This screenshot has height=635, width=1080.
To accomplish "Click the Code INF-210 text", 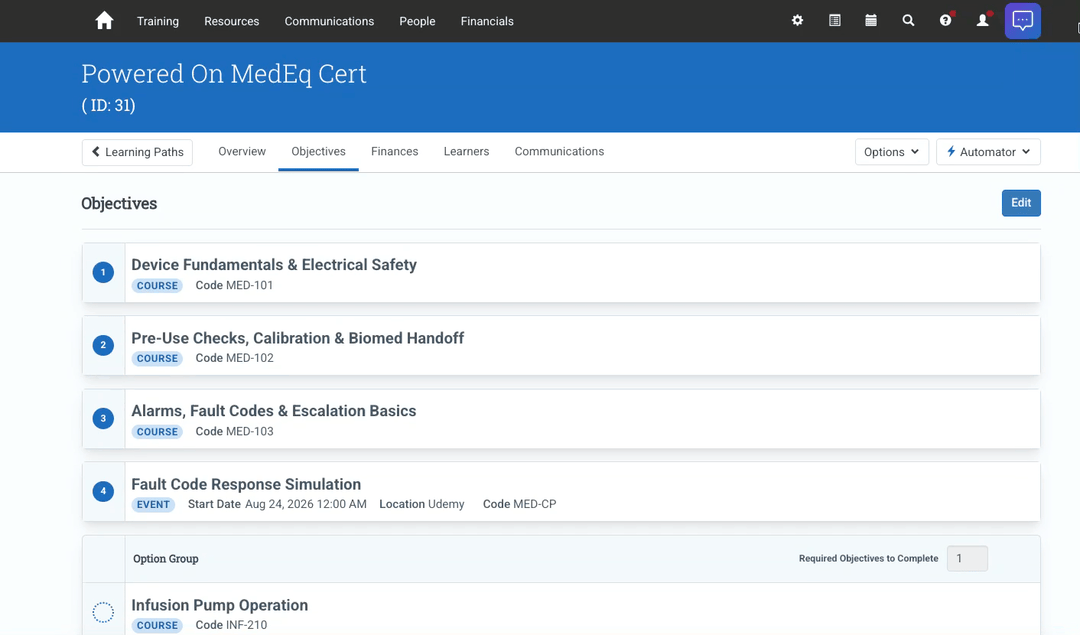I will point(231,625).
